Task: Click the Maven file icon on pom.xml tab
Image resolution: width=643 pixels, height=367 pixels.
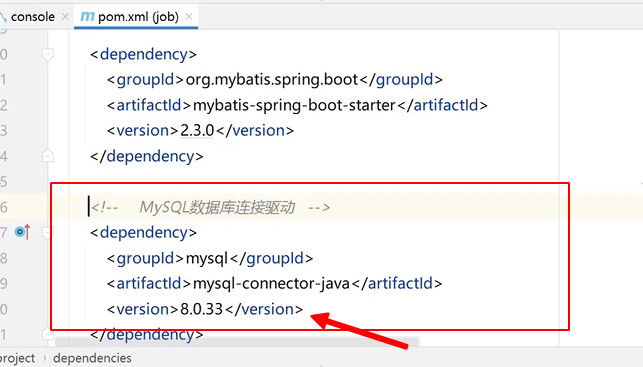Action: coord(87,16)
